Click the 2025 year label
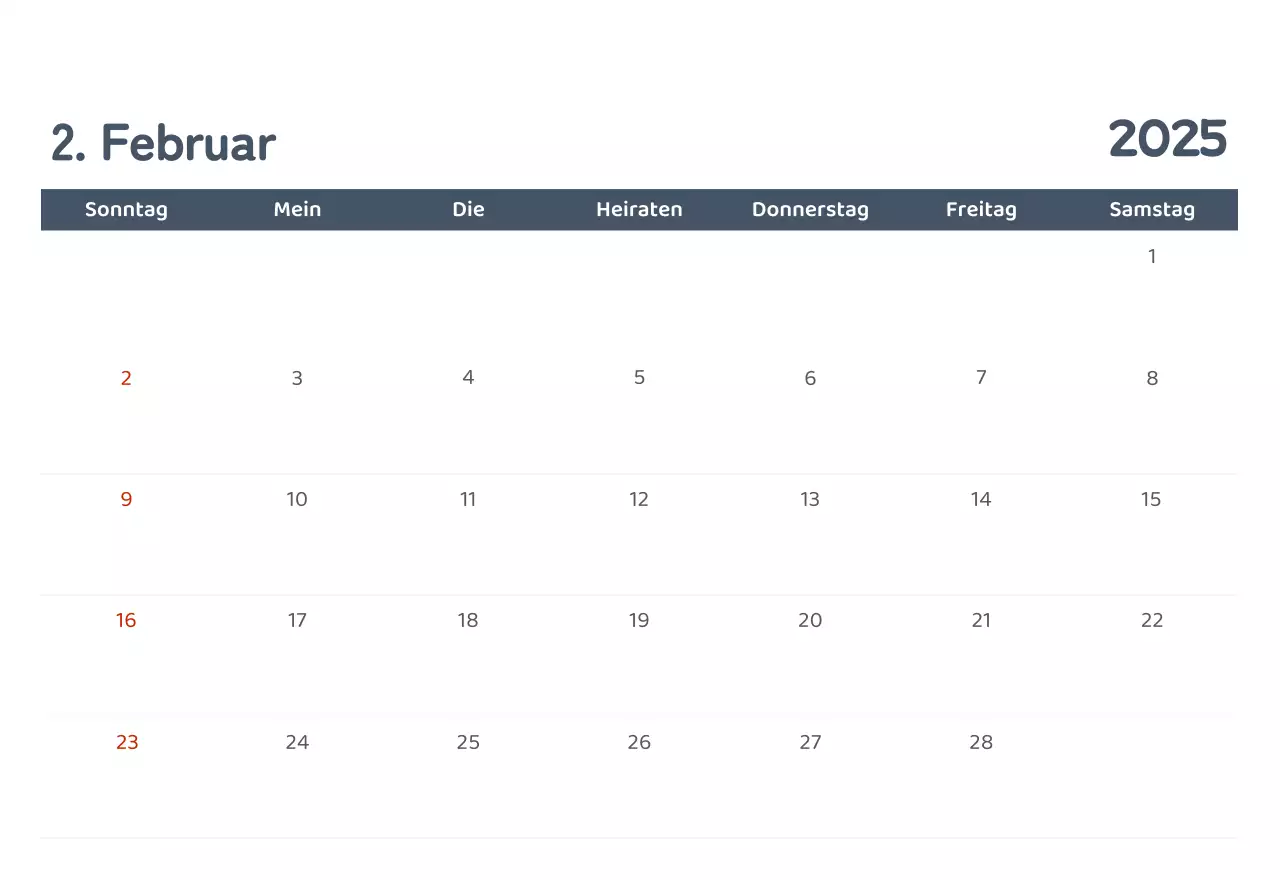 (1167, 139)
